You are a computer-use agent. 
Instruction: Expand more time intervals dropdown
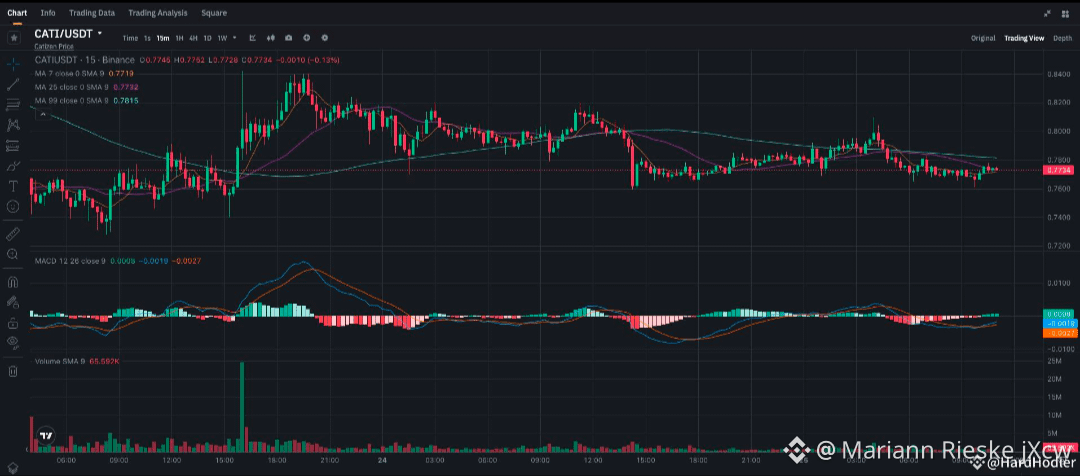(235, 38)
